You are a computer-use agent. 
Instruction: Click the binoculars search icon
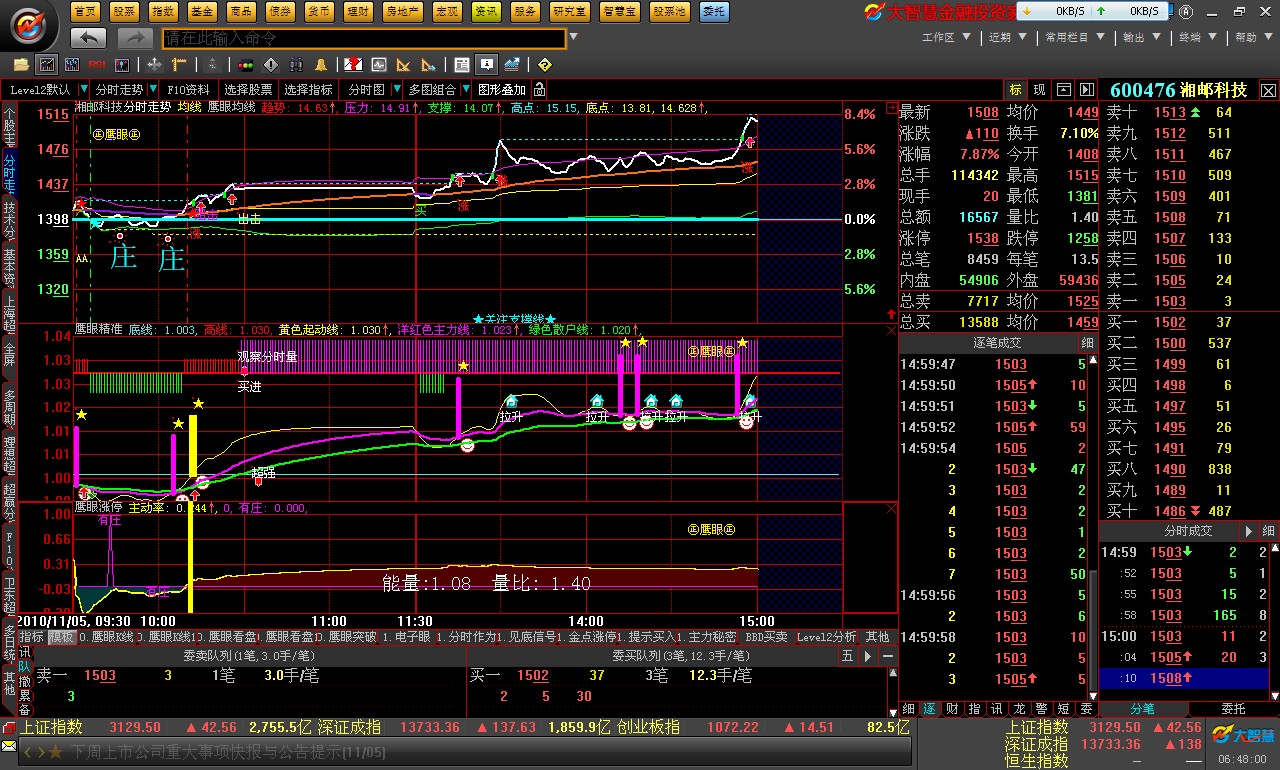(296, 65)
